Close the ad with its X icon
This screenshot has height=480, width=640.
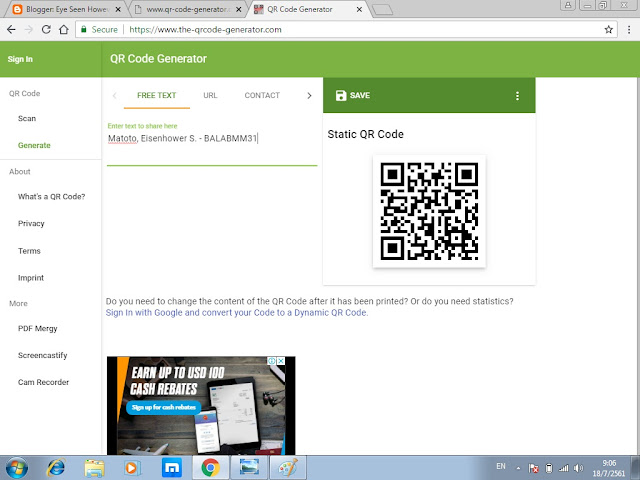[x=281, y=361]
